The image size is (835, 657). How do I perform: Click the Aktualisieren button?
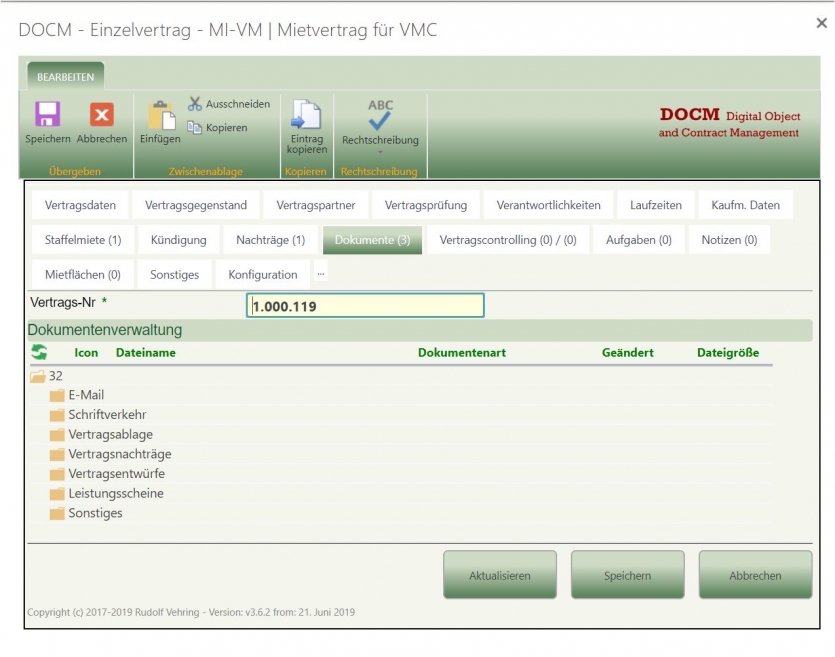coord(500,575)
